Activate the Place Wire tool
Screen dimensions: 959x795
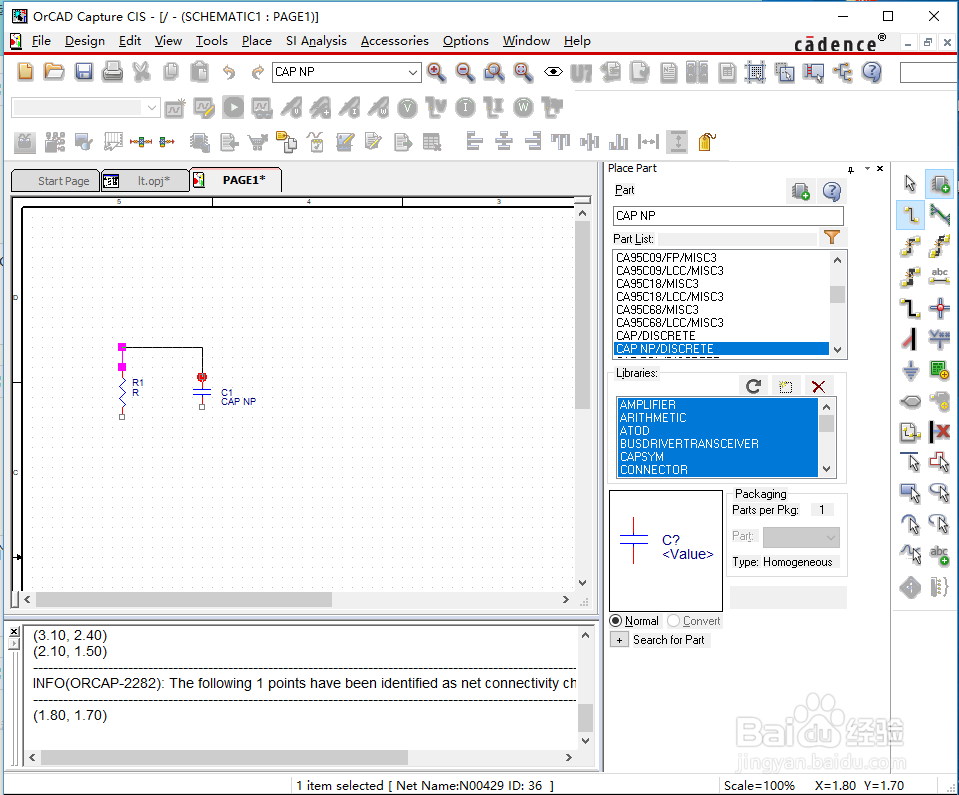[x=910, y=215]
